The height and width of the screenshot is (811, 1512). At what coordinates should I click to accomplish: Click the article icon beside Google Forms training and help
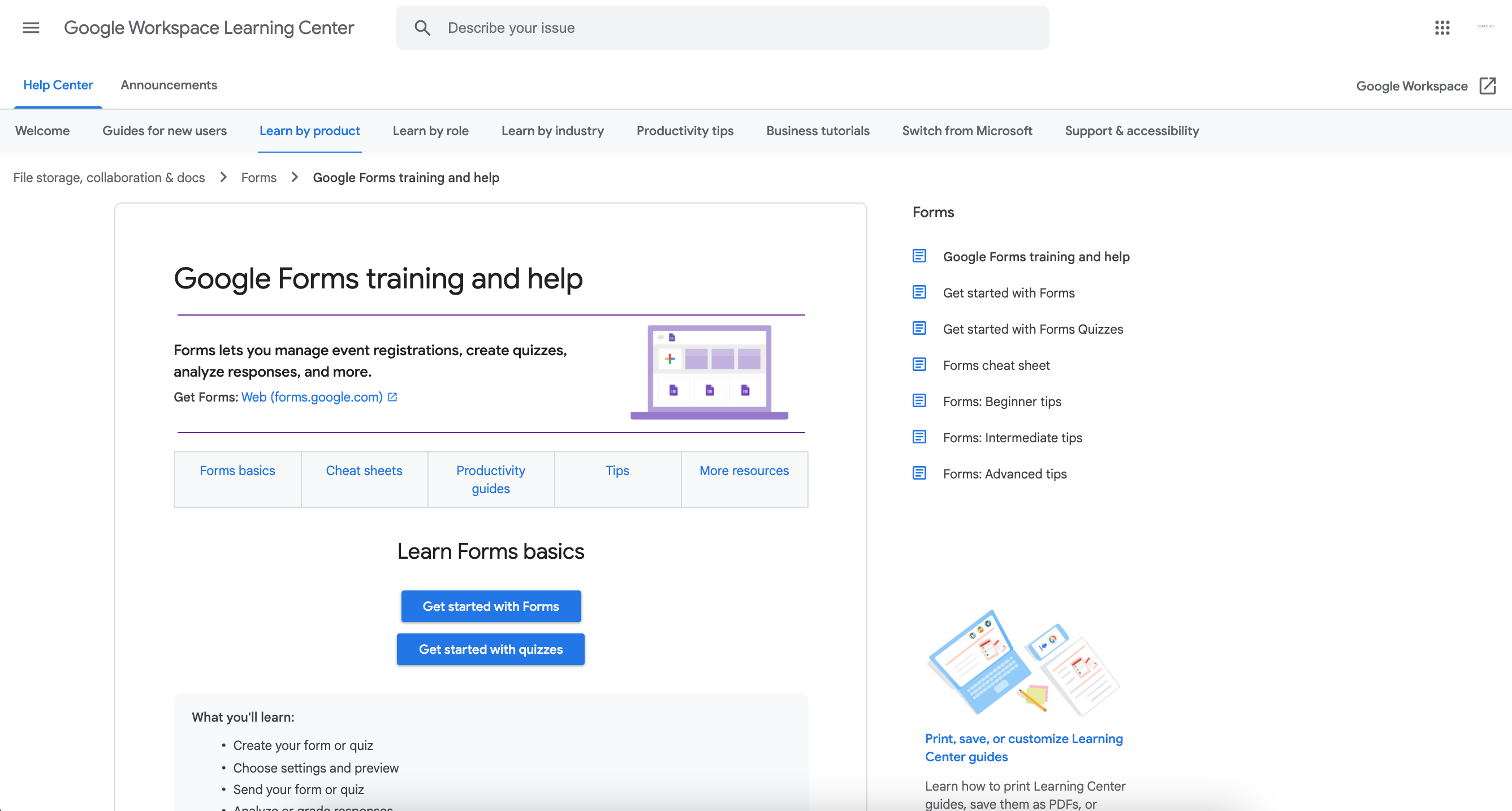coord(919,256)
